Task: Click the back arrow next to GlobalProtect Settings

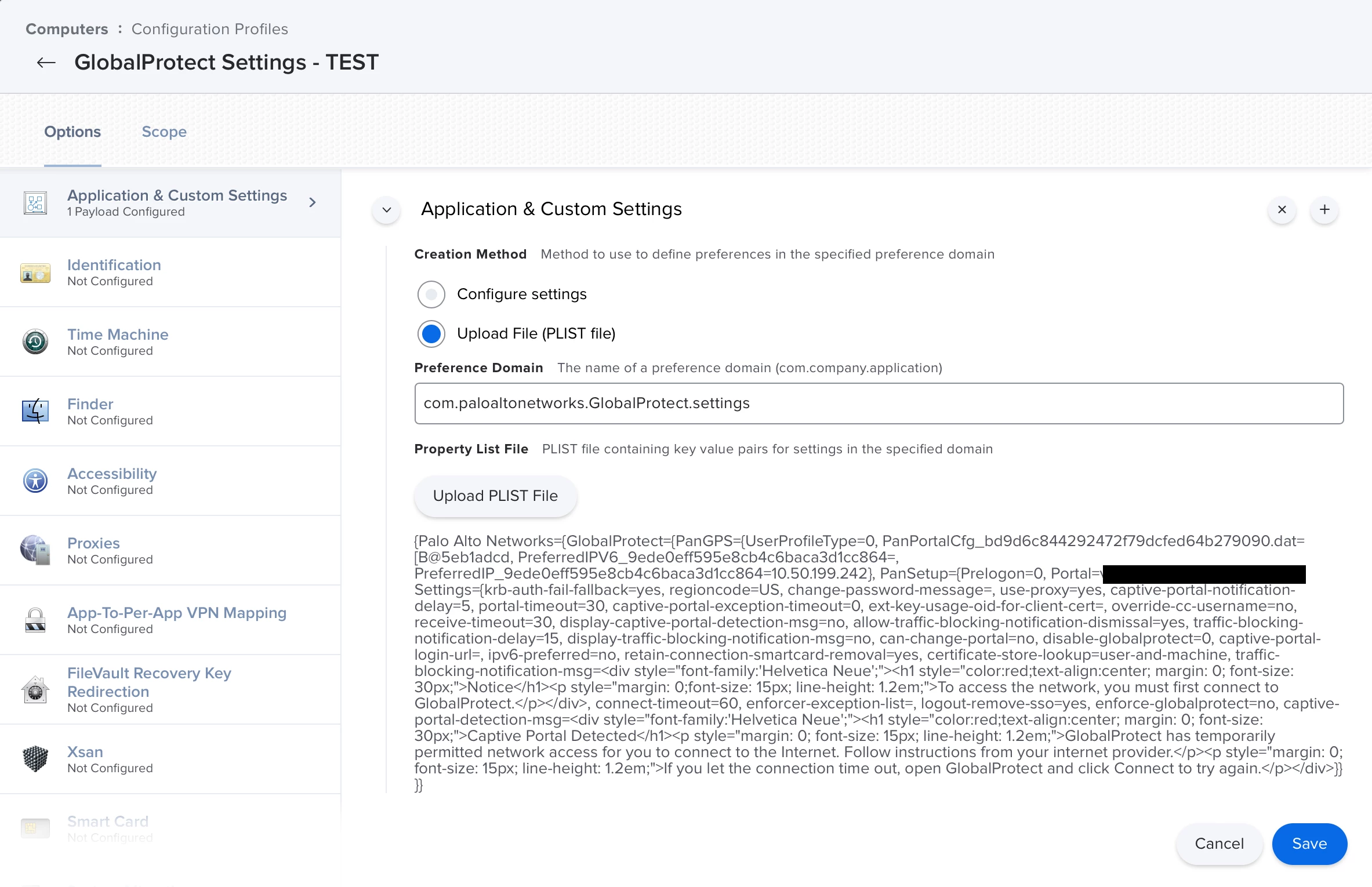Action: click(46, 63)
